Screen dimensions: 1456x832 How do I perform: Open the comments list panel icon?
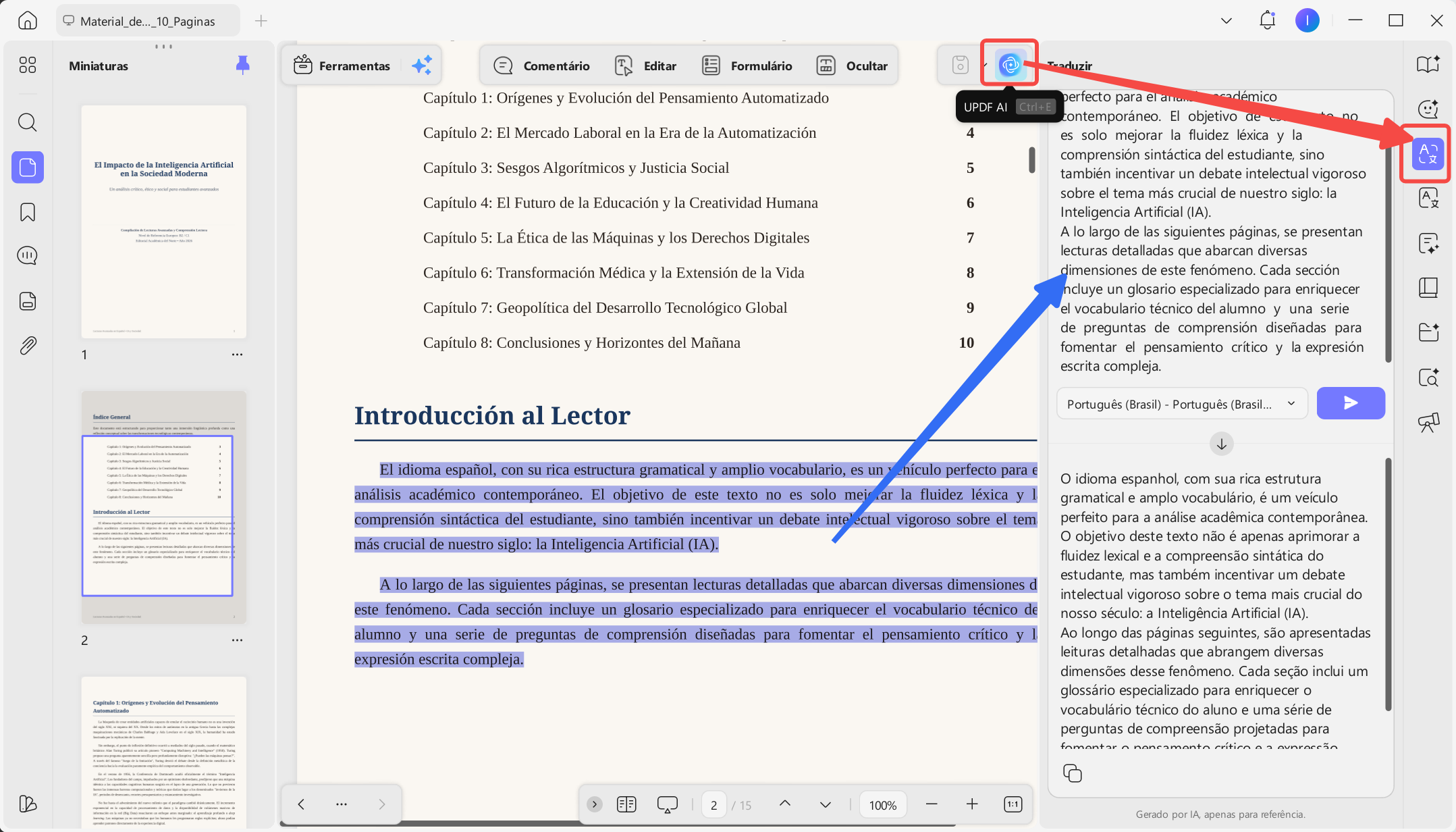[x=28, y=256]
